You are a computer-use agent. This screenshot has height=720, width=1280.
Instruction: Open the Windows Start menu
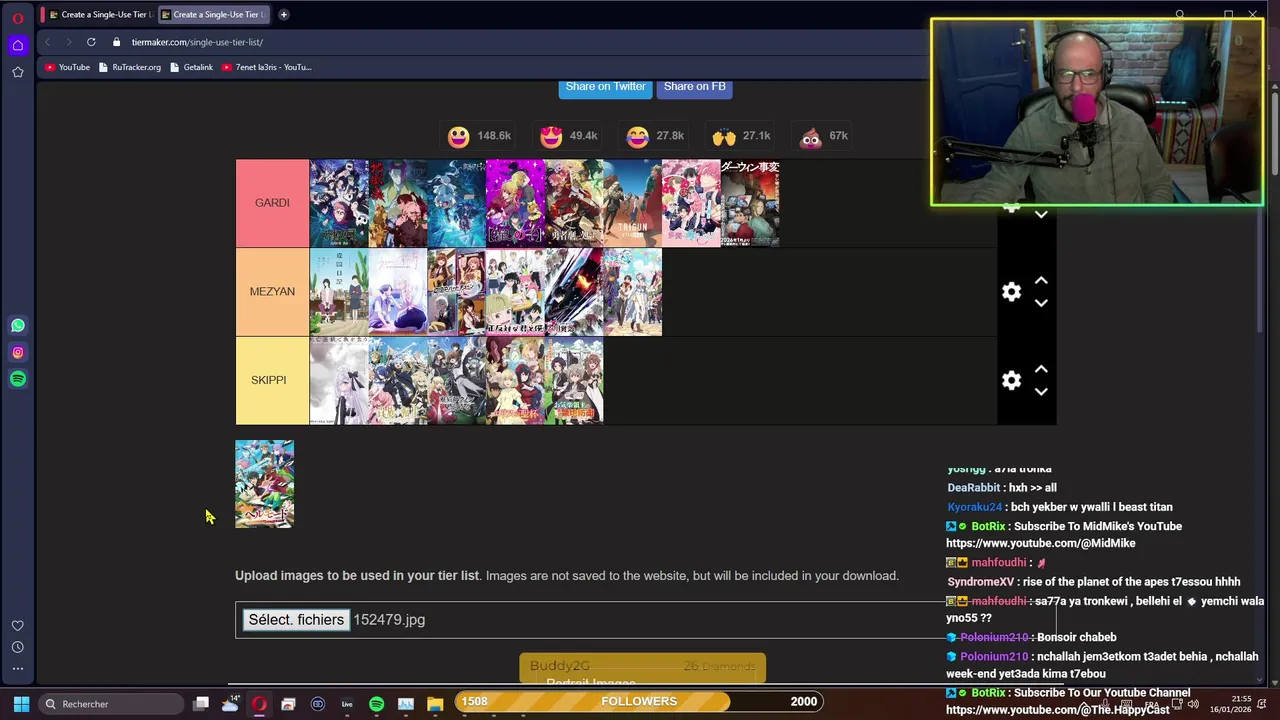pos(21,704)
